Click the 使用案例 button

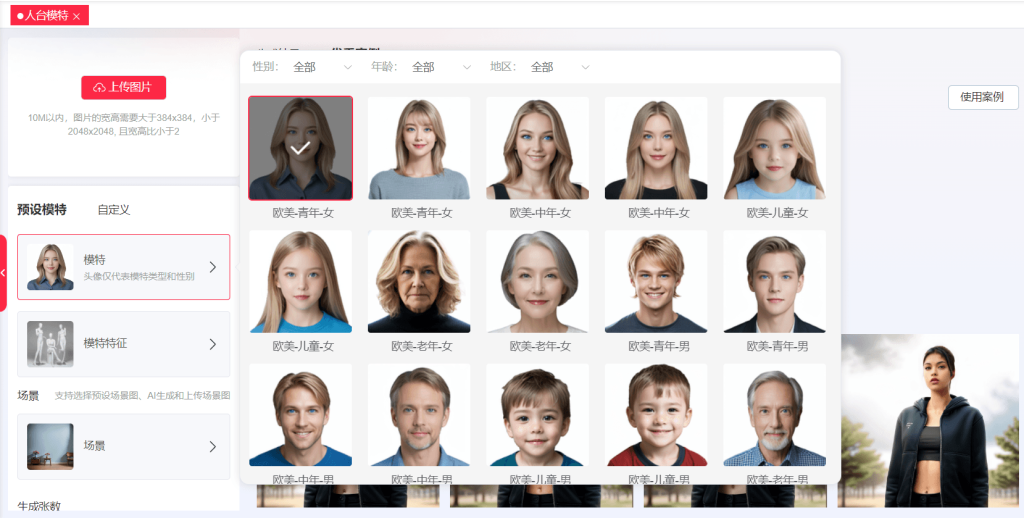(982, 97)
